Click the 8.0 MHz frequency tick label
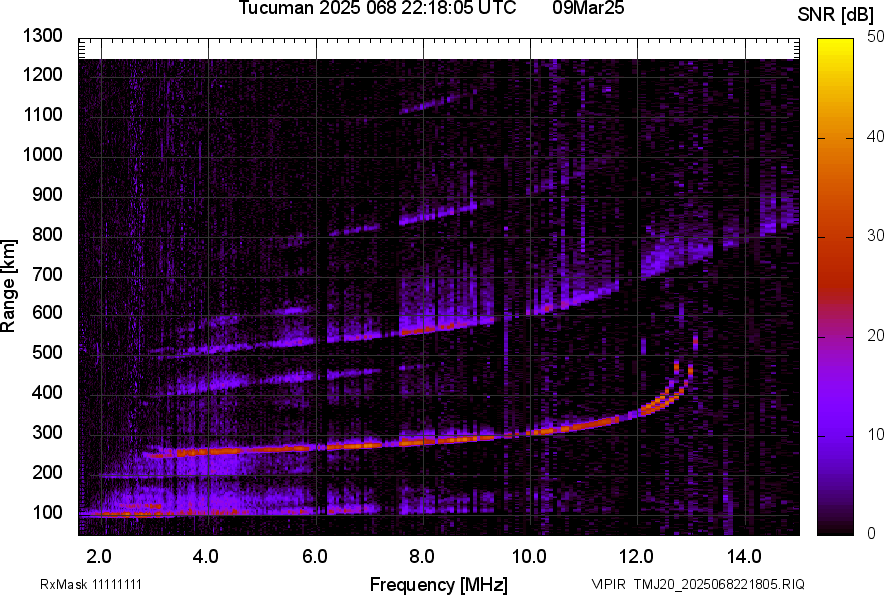Viewport: 884px width, 595px height. 421,556
